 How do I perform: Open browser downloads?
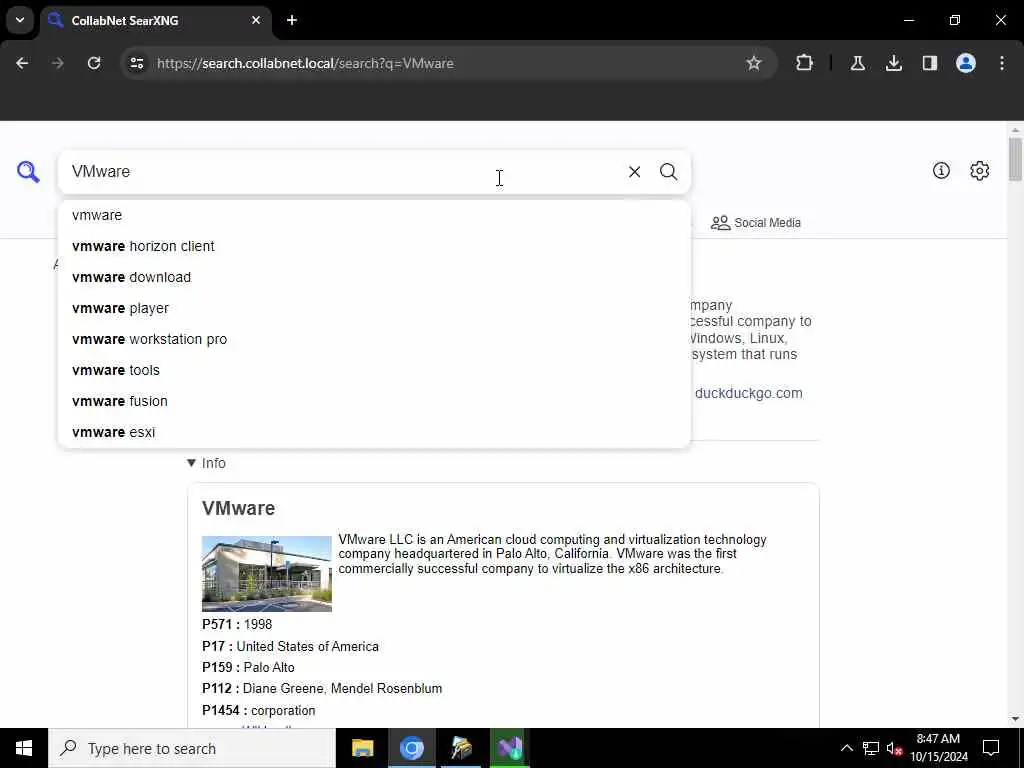coord(893,63)
